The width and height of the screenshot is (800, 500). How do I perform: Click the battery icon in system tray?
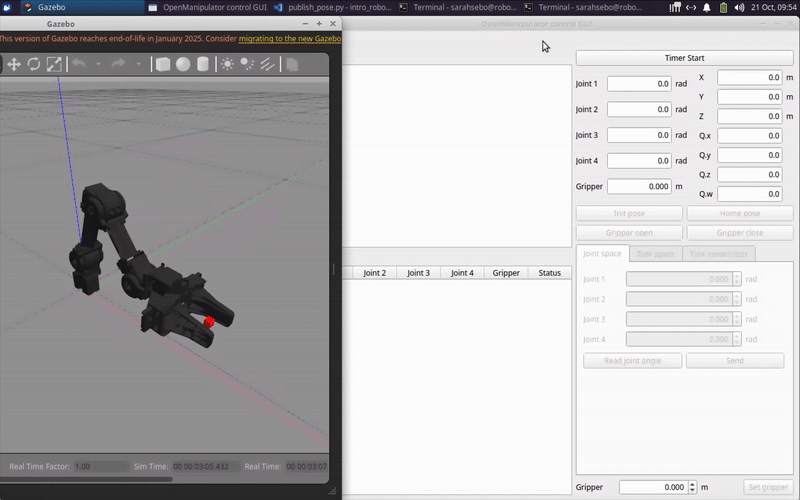[x=723, y=7]
